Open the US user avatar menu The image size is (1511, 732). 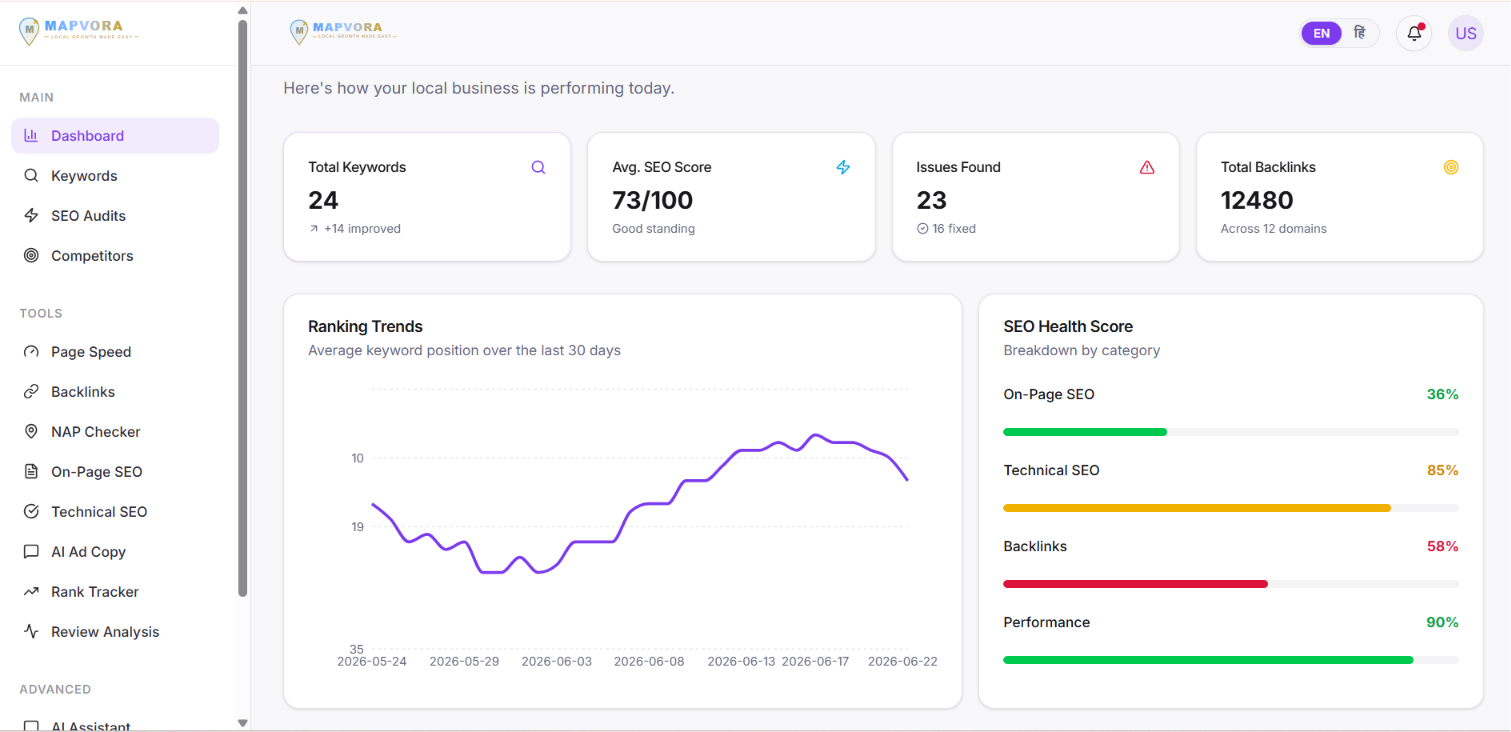(1466, 33)
